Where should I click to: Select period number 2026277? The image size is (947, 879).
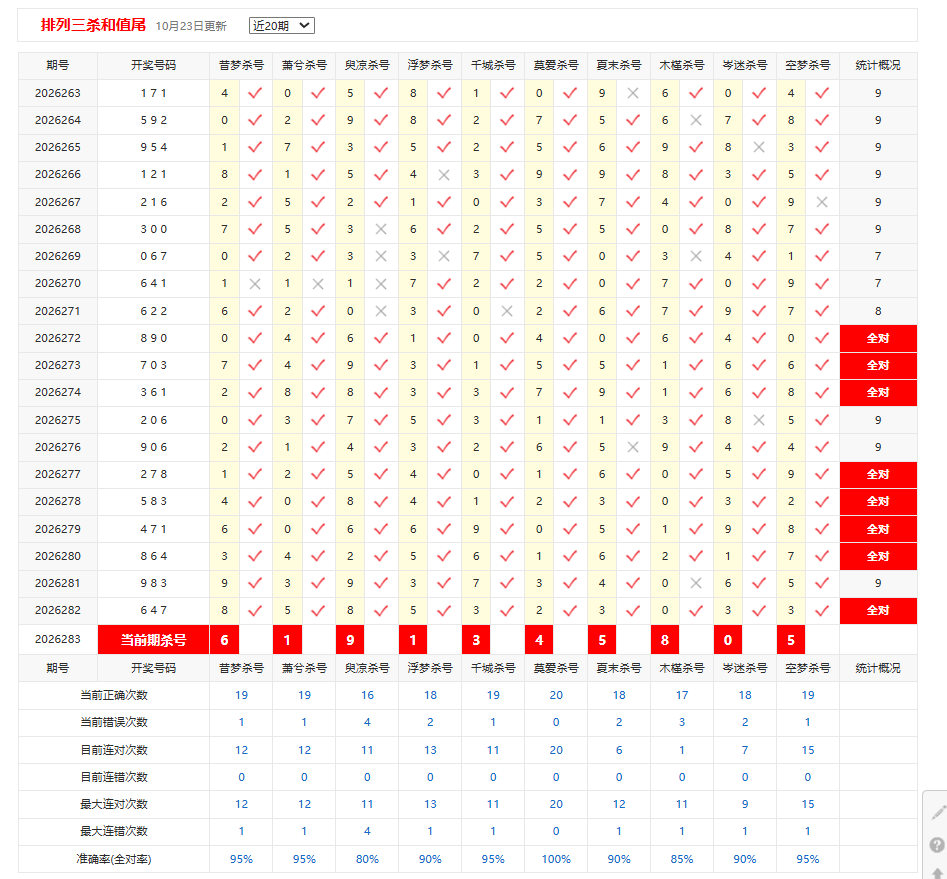point(57,474)
